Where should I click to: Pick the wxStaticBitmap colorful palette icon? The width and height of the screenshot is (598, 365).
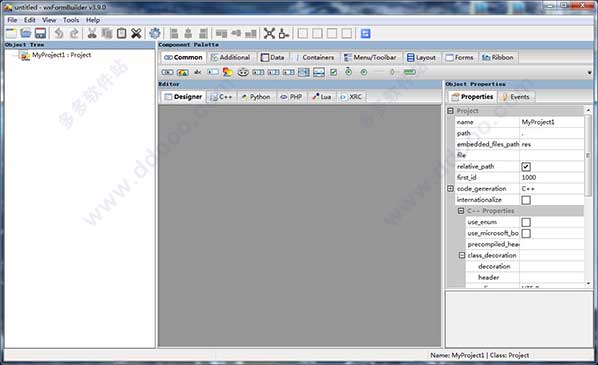point(228,72)
